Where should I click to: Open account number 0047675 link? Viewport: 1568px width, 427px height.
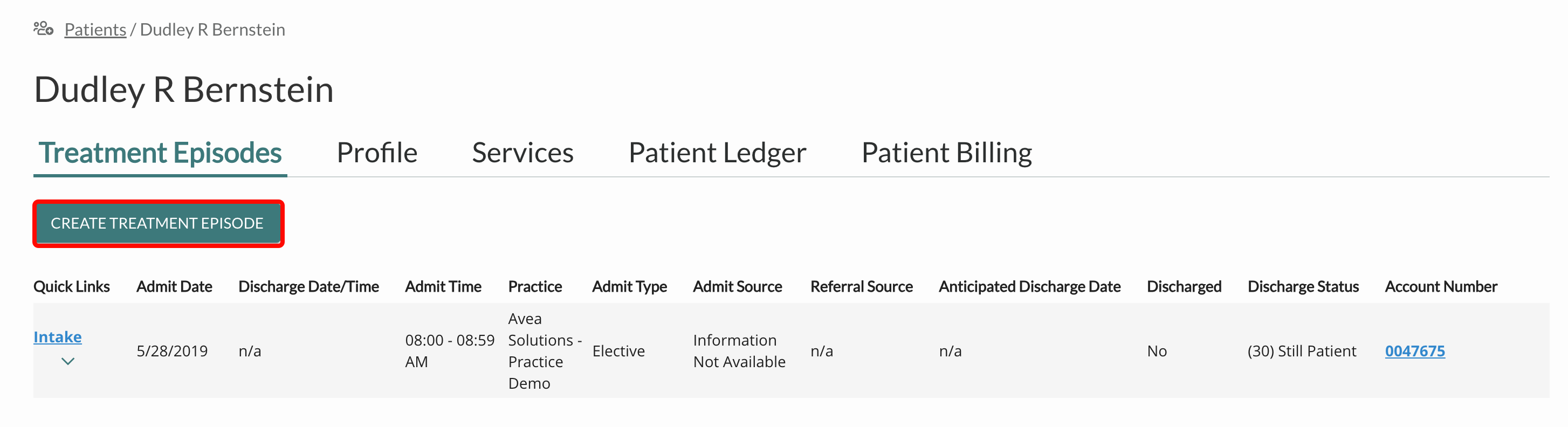click(x=1415, y=351)
